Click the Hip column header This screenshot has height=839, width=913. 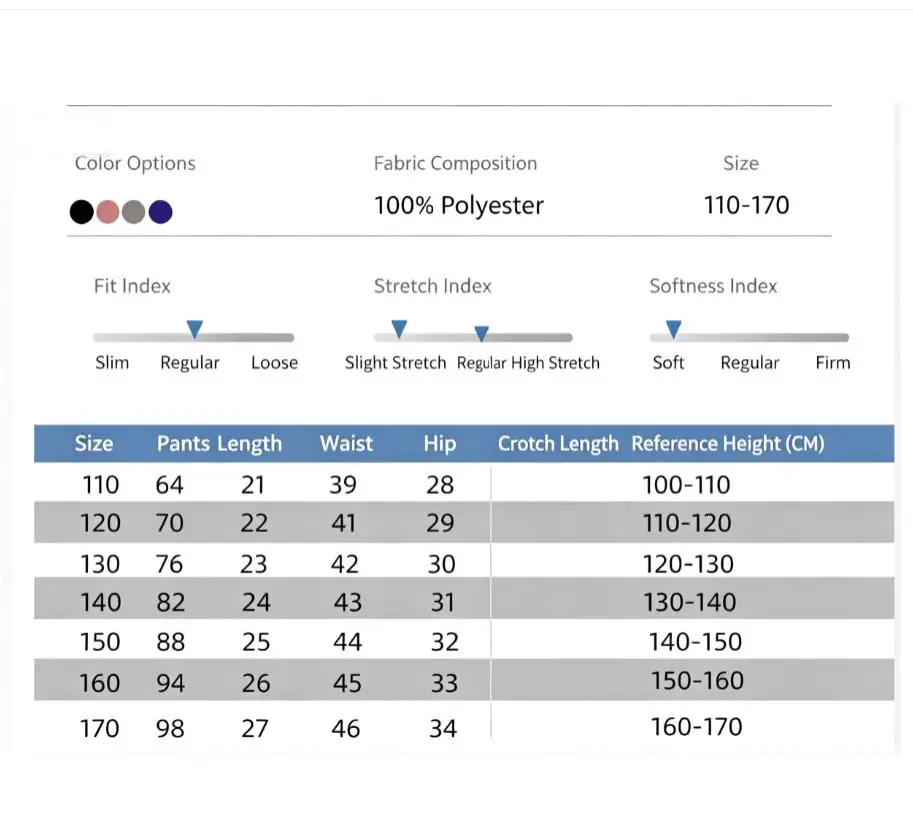tap(440, 444)
